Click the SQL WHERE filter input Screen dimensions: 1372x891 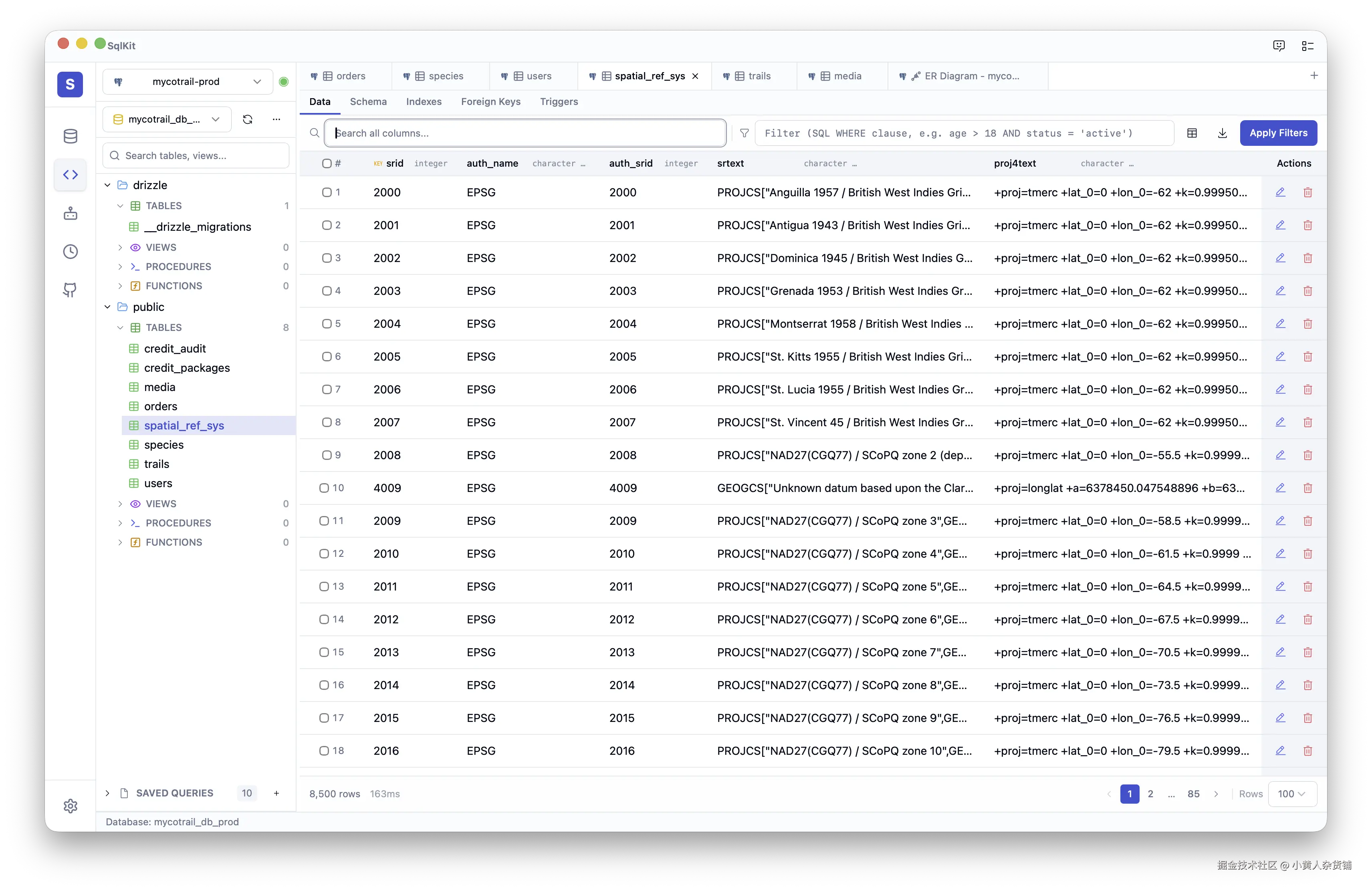[964, 133]
